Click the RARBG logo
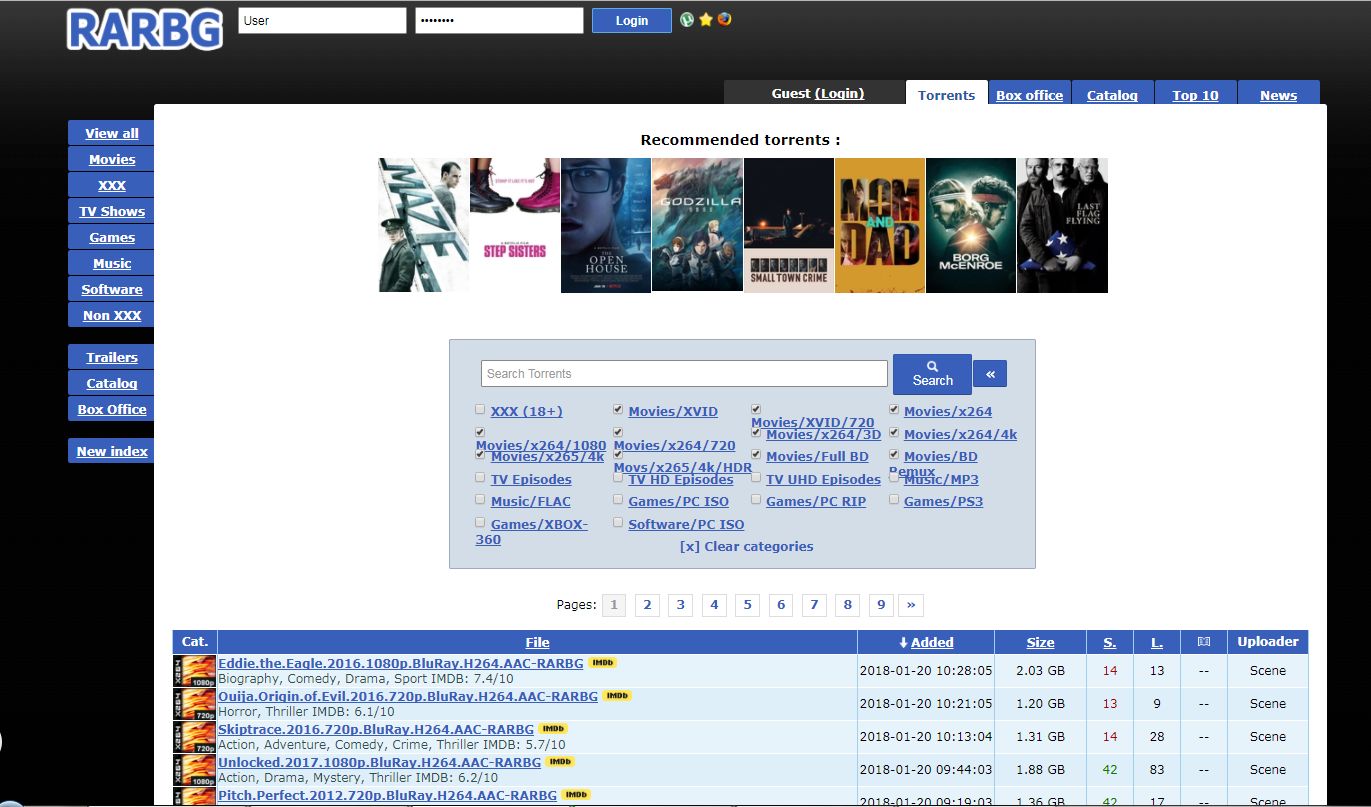 [145, 29]
